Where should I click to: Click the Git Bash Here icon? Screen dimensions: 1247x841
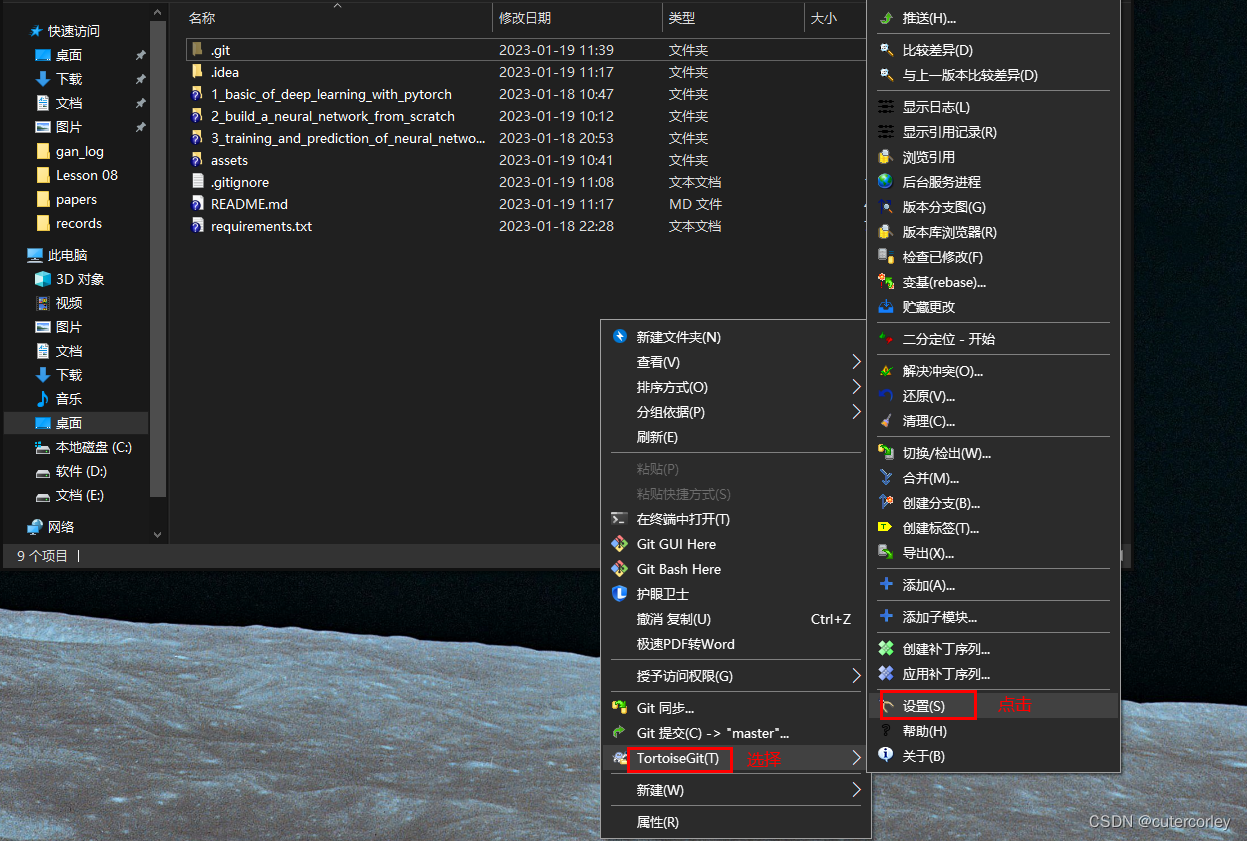[x=619, y=569]
